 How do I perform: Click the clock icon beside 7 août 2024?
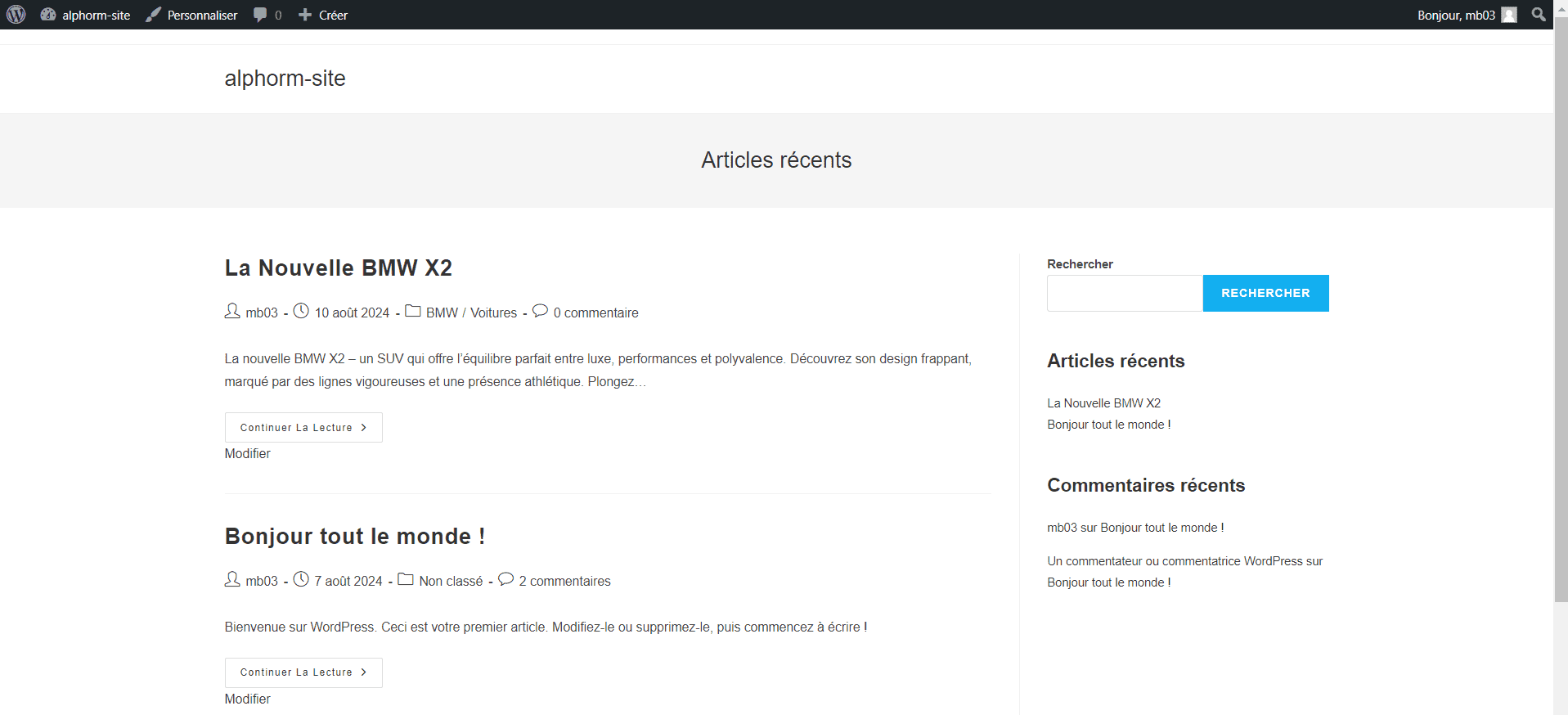click(301, 579)
